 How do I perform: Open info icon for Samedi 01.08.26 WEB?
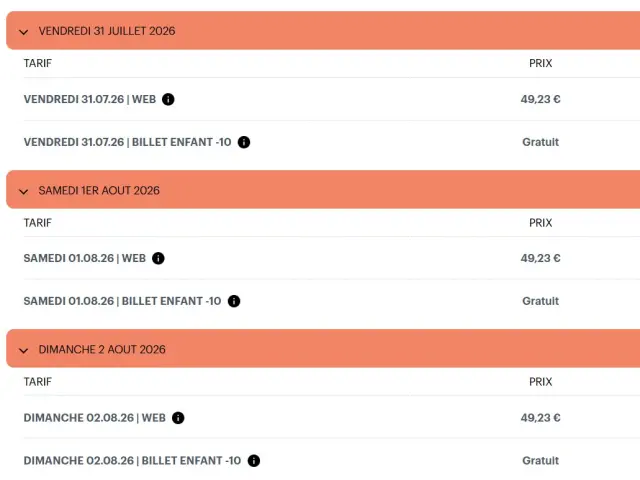(x=158, y=258)
